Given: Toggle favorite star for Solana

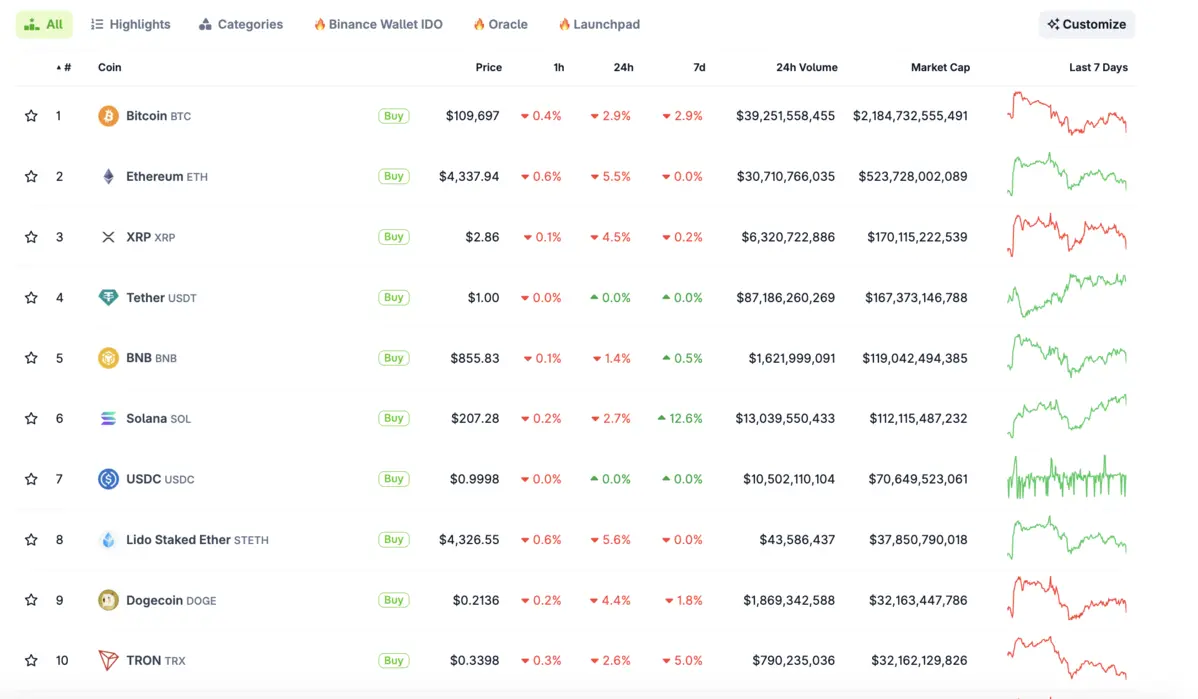Looking at the screenshot, I should tap(31, 419).
